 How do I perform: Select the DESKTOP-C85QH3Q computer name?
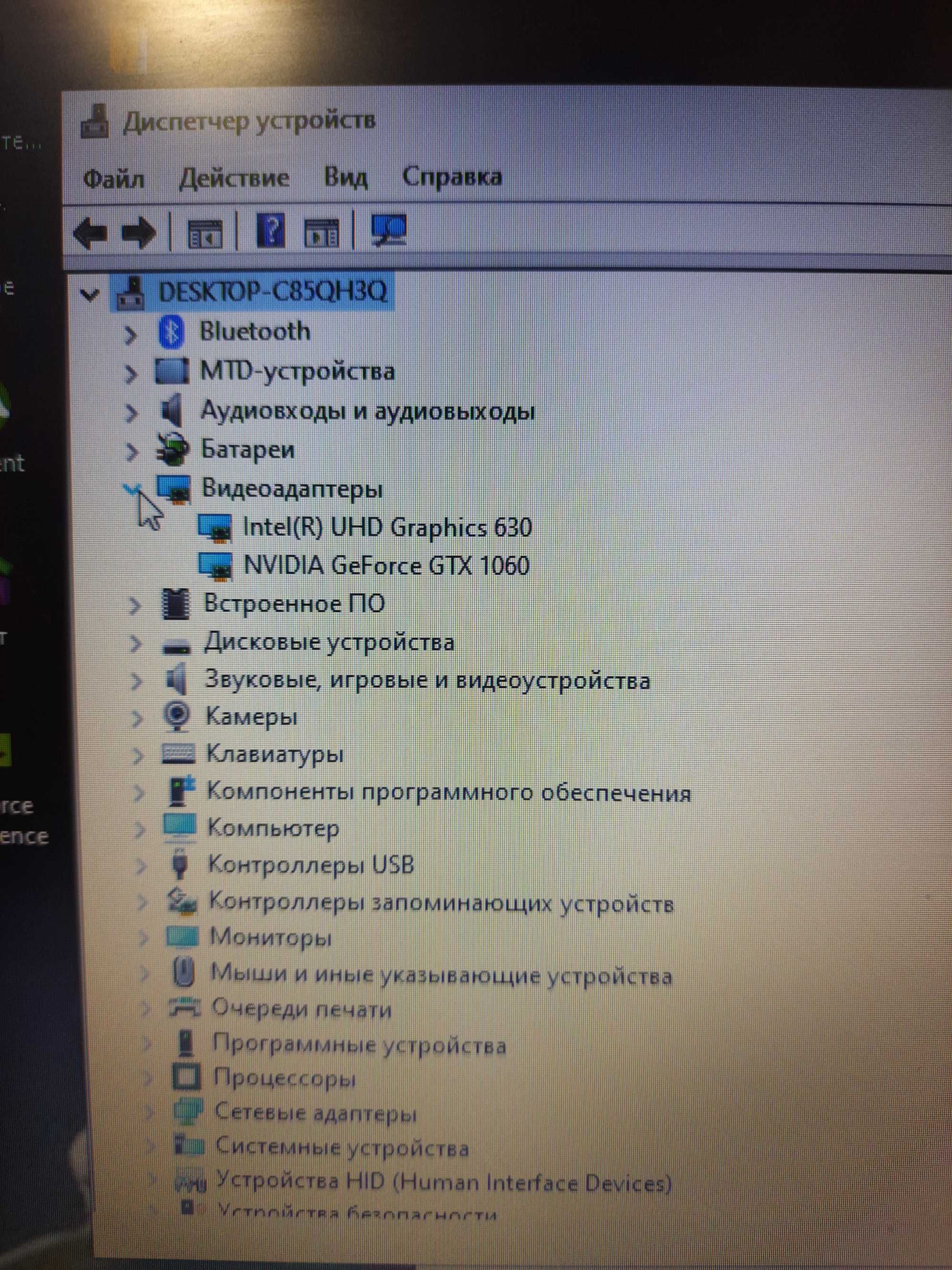[273, 291]
